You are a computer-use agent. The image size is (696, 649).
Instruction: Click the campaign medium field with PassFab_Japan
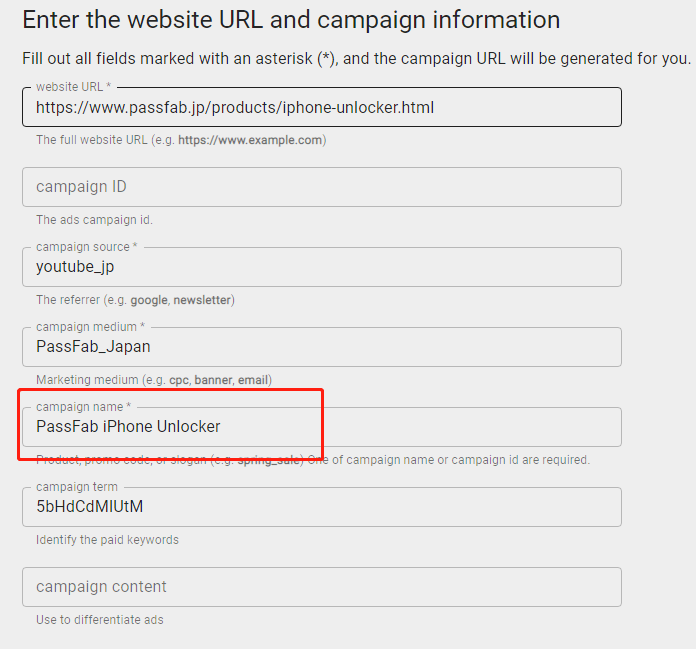(x=320, y=347)
